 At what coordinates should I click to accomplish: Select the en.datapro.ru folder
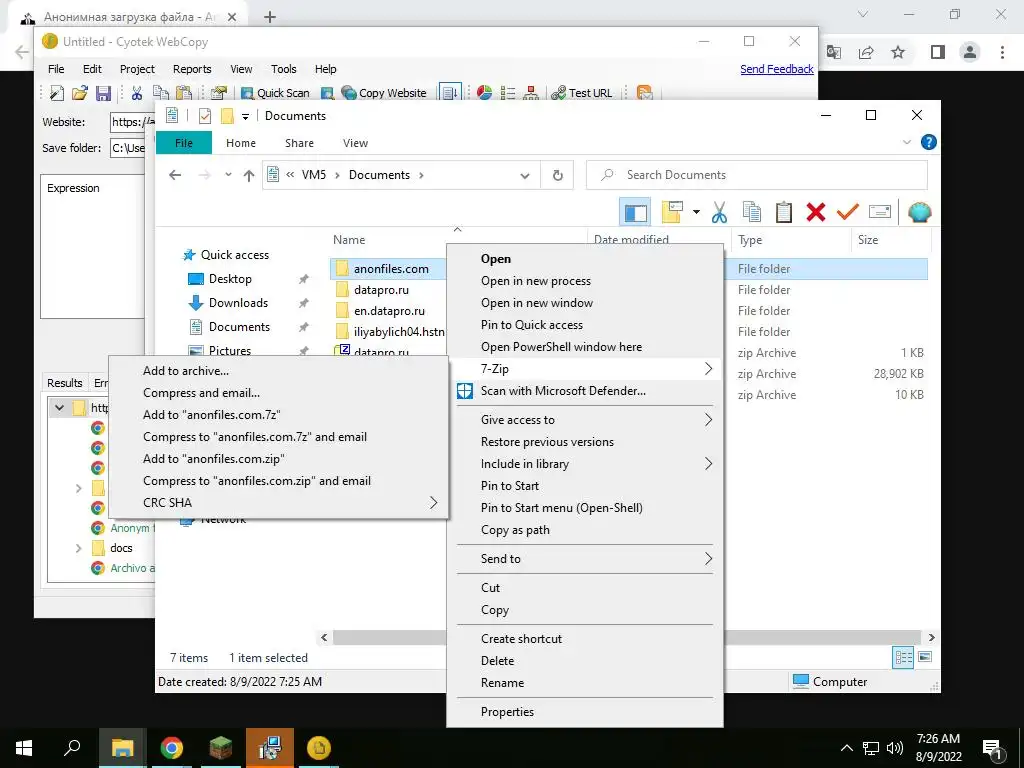[x=389, y=311]
